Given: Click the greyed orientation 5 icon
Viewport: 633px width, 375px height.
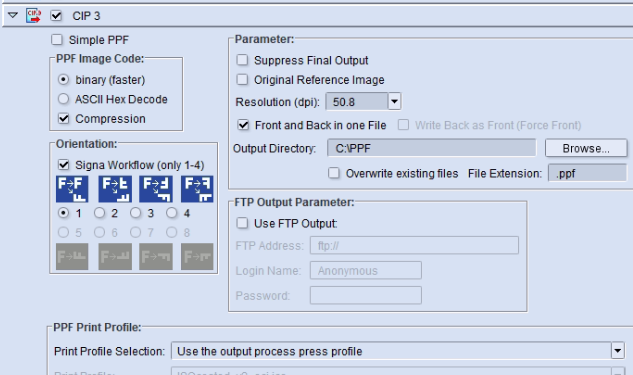Looking at the screenshot, I should point(72,256).
